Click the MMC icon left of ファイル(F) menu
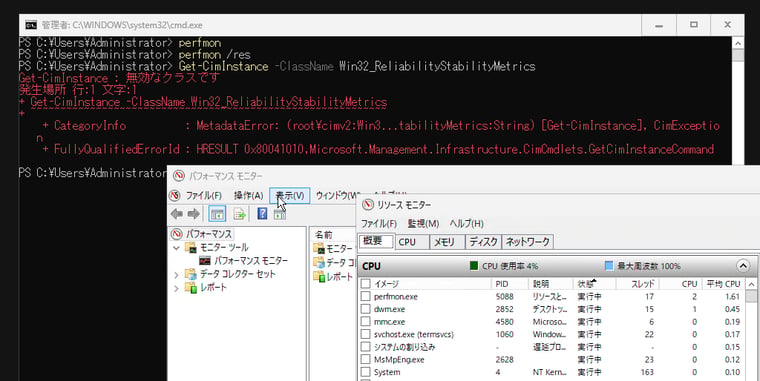The height and width of the screenshot is (381, 760). [175, 195]
